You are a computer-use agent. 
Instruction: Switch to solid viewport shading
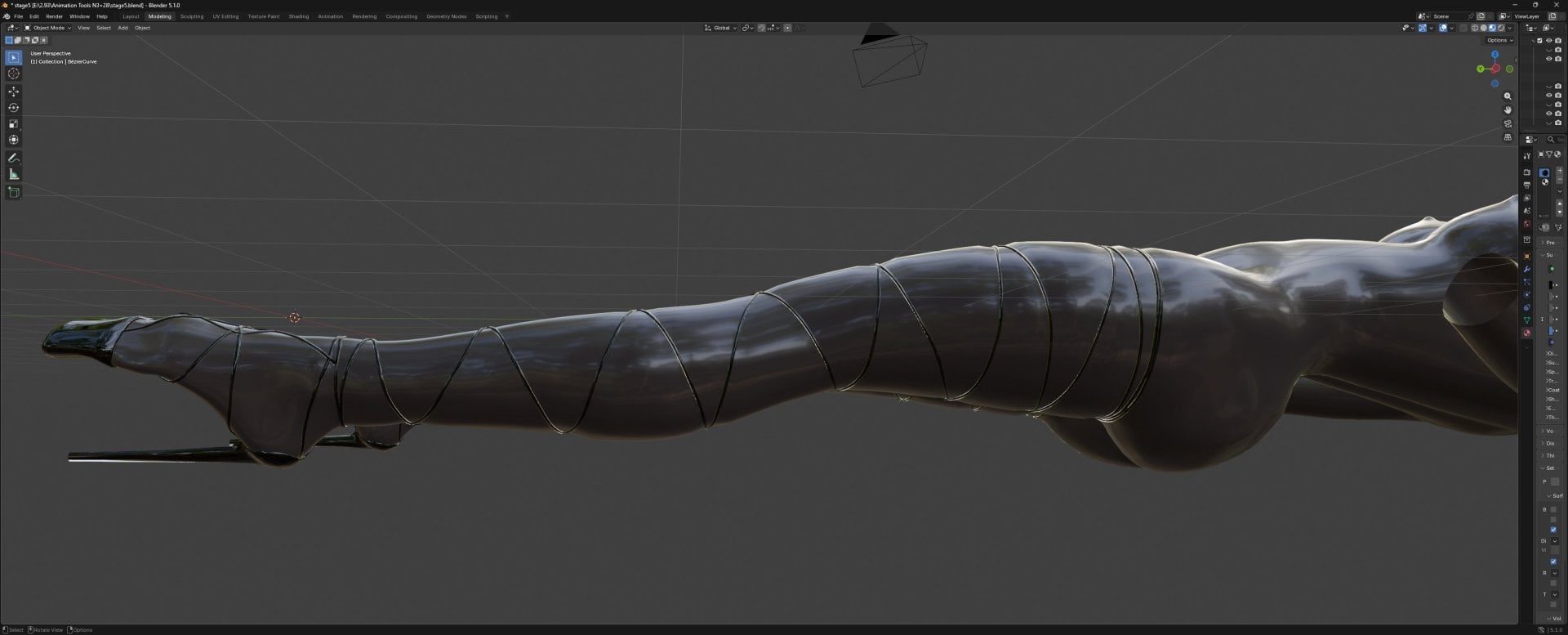[1484, 28]
